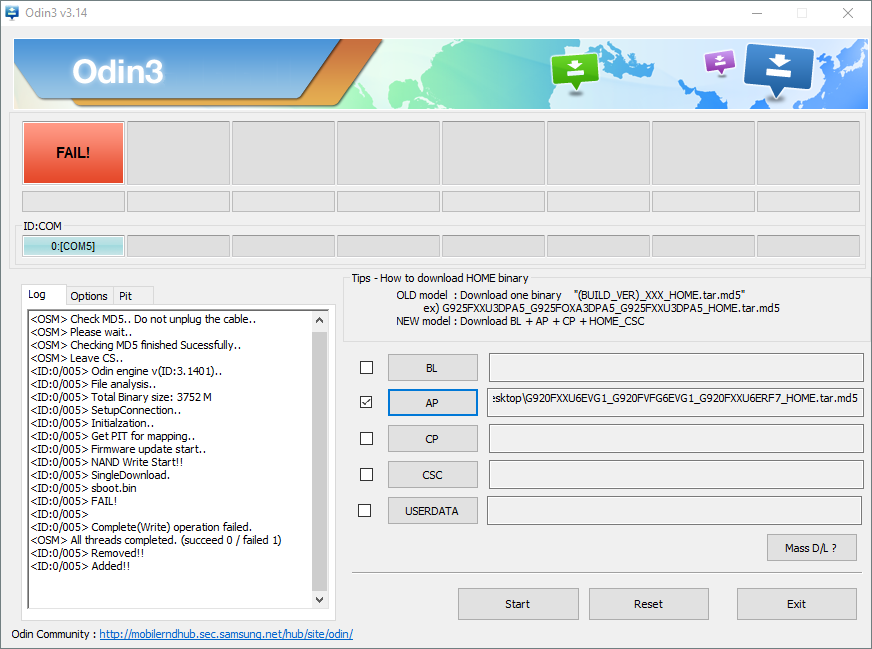This screenshot has height=649, width=872.
Task: Click the purple download icon in banner
Action: pyautogui.click(x=720, y=62)
